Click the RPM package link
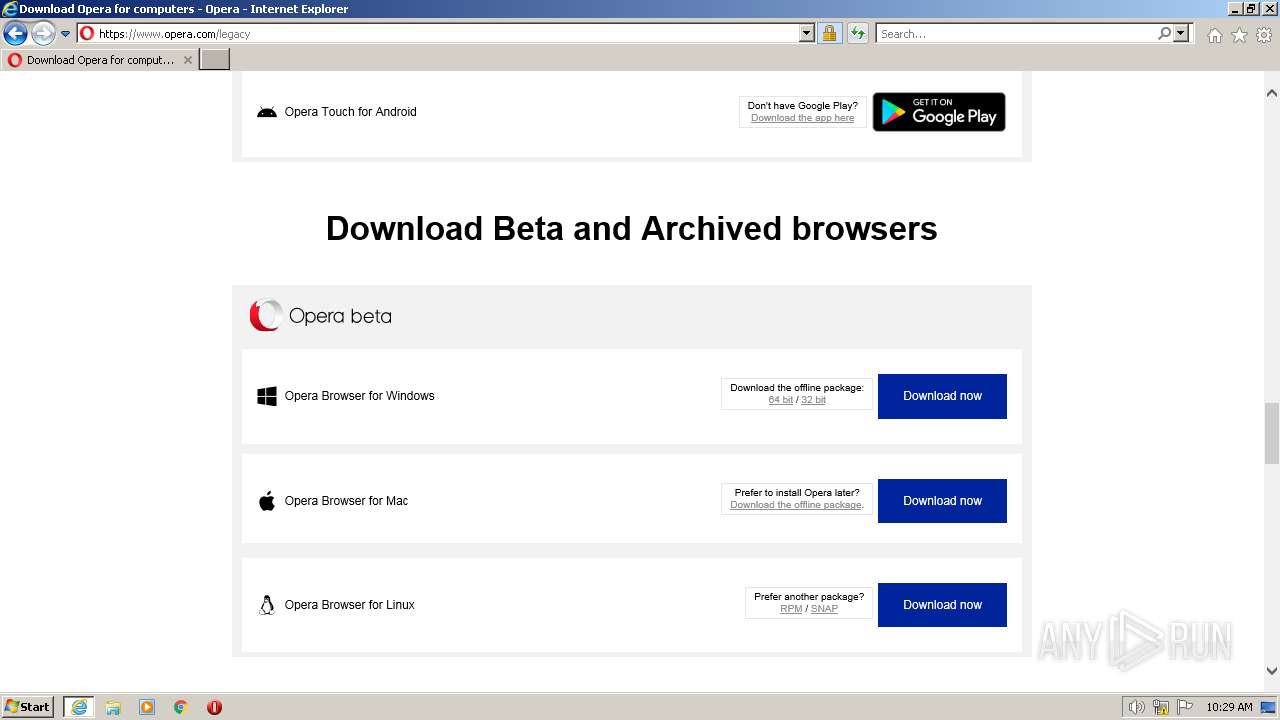Viewport: 1280px width, 720px height. [791, 609]
